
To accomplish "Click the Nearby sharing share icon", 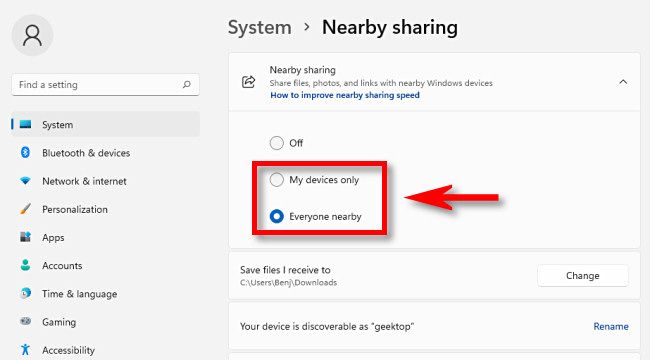I will pos(248,82).
